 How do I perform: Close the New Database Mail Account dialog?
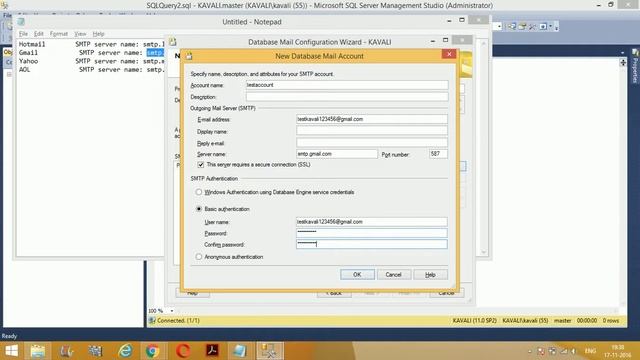click(449, 54)
